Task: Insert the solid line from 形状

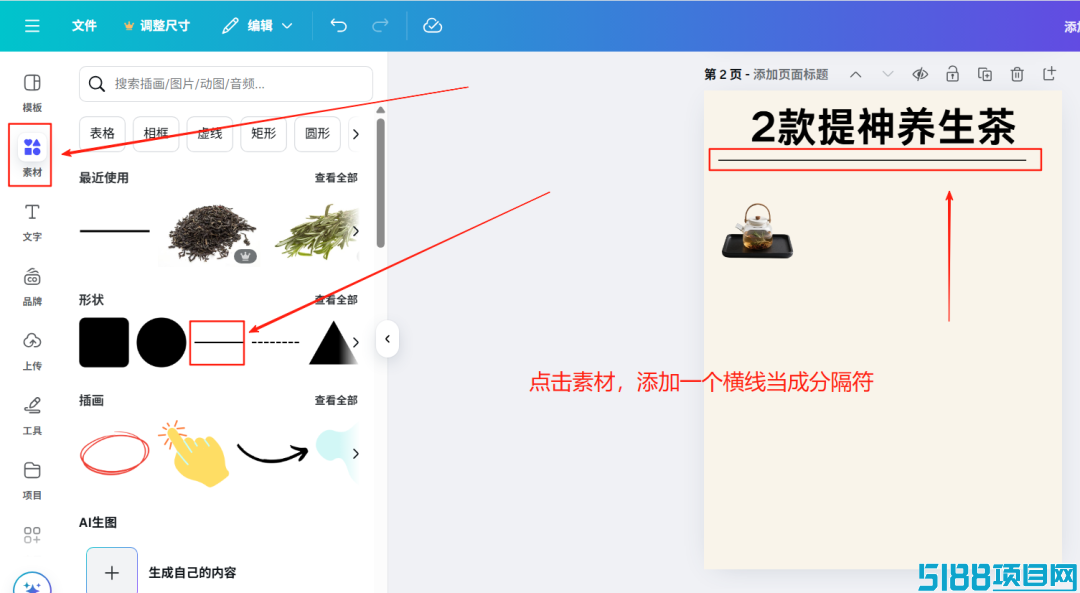Action: pyautogui.click(x=218, y=342)
